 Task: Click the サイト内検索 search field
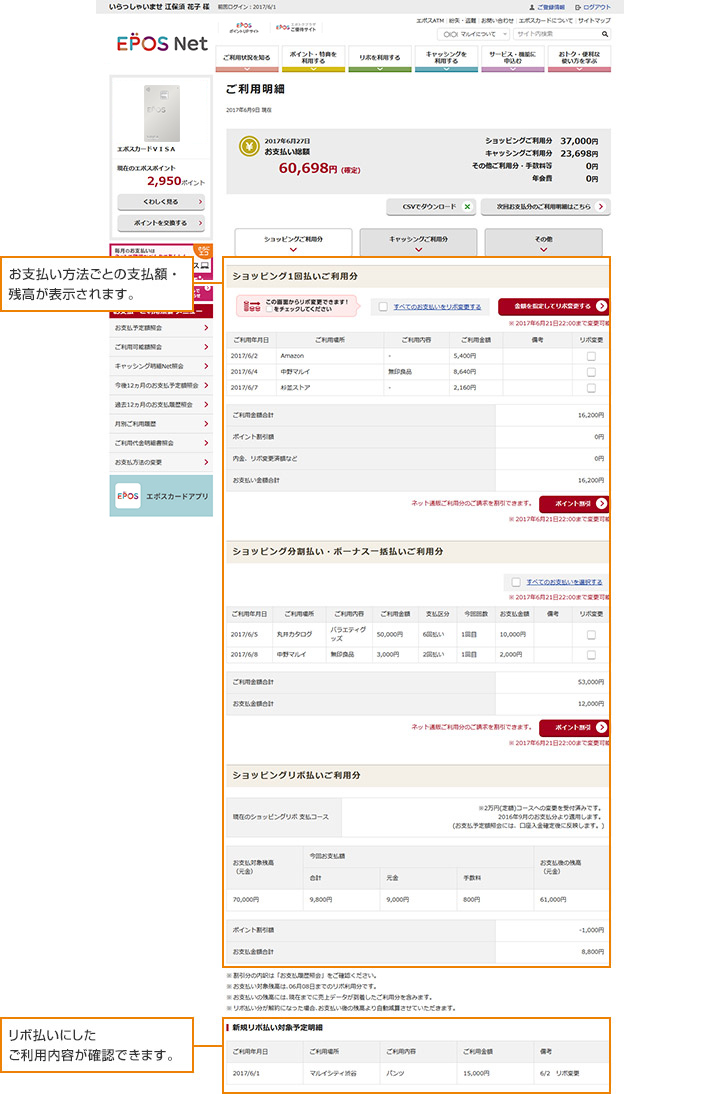click(x=555, y=34)
